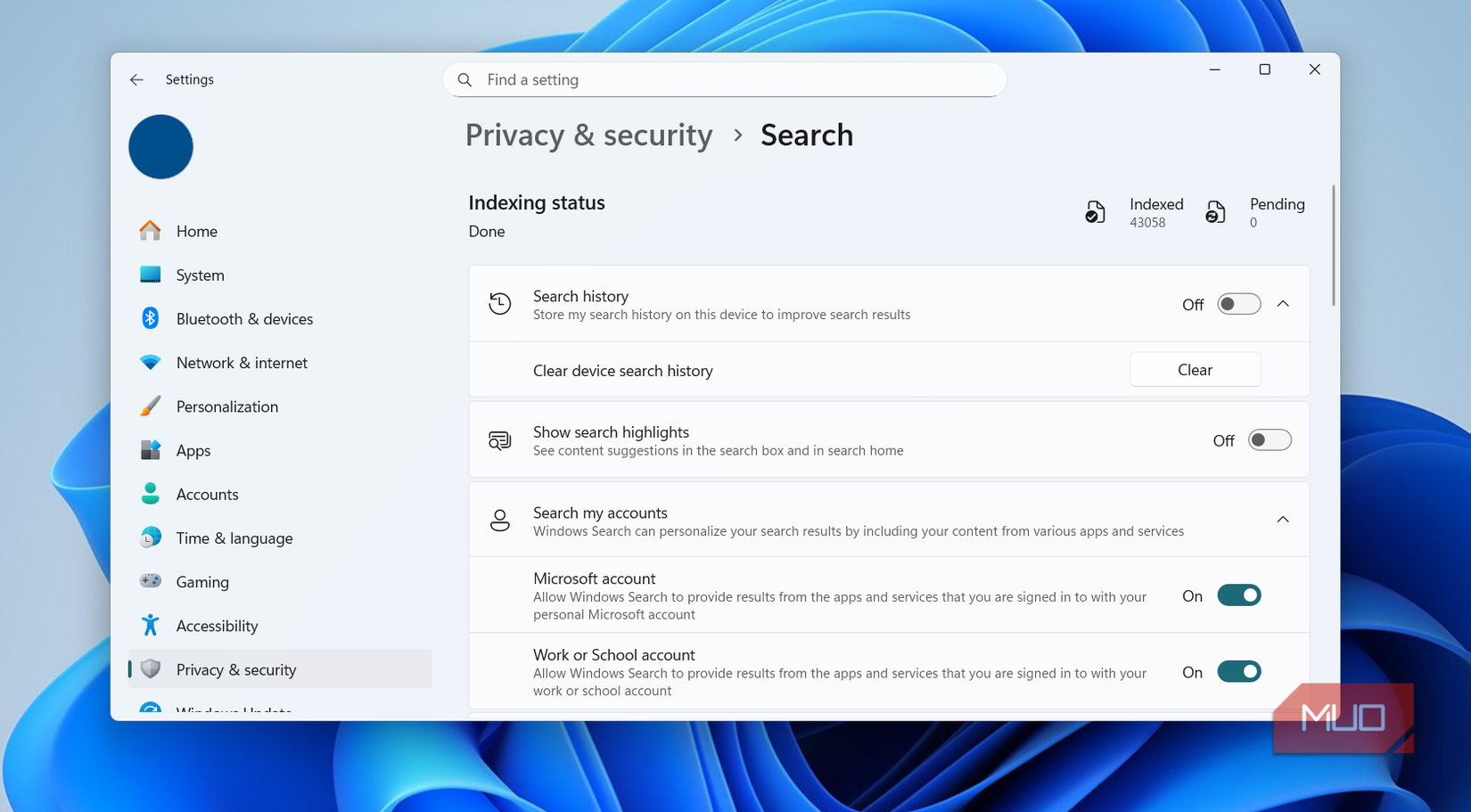Click the Accessibility icon in sidebar
Viewport: 1471px width, 812px height.
coord(152,625)
